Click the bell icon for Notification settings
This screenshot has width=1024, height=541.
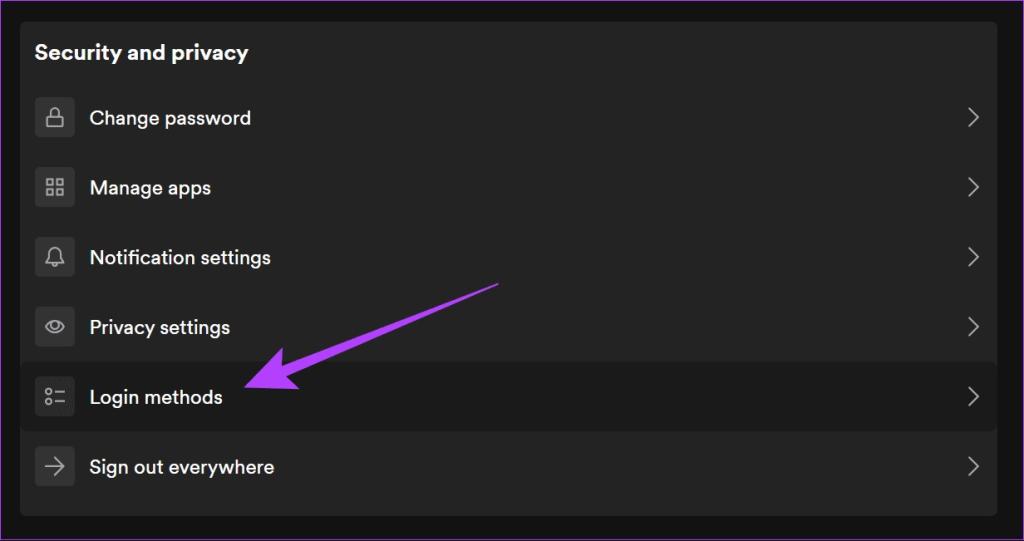coord(55,258)
